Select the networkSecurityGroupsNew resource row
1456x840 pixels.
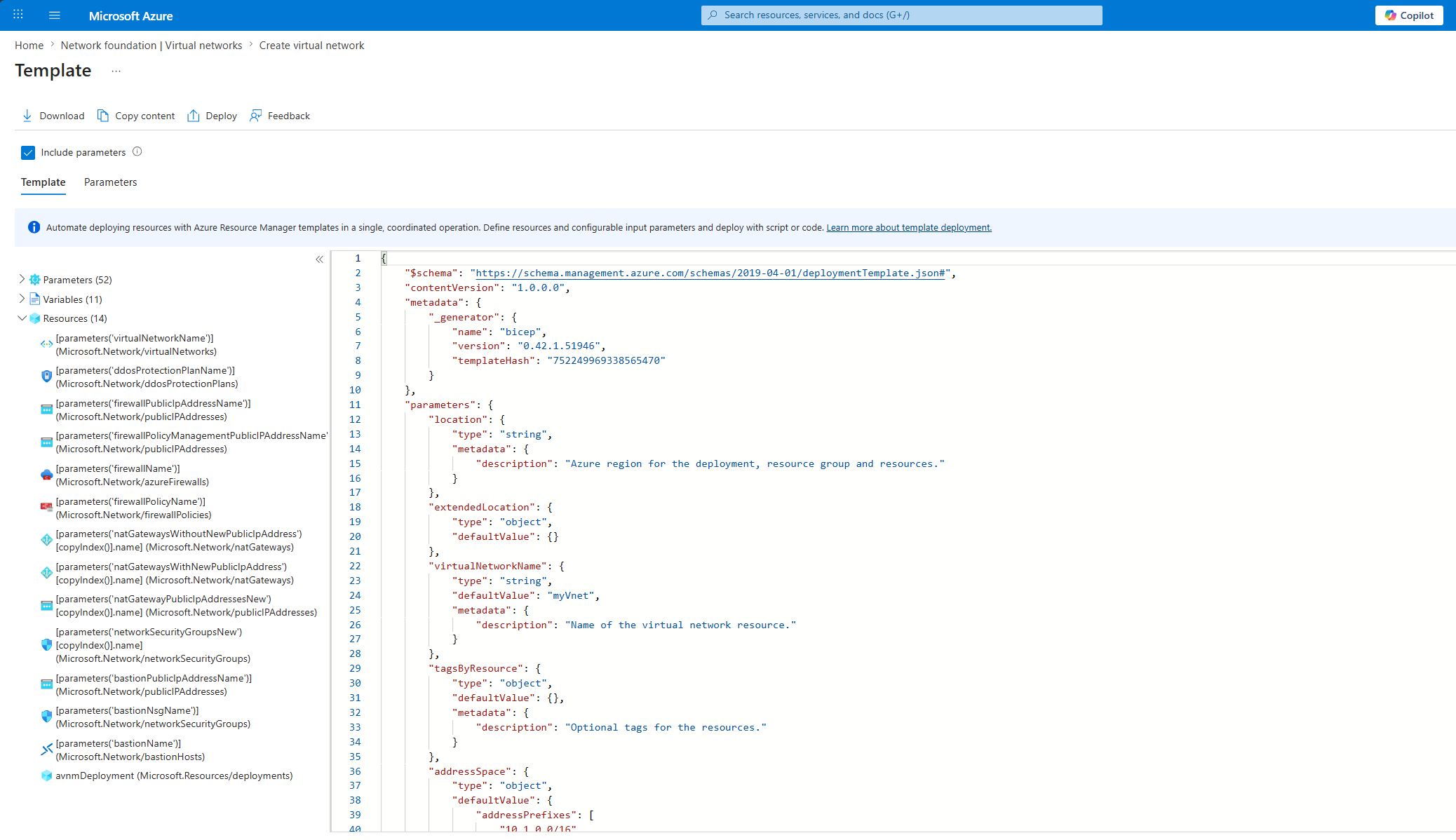(x=146, y=645)
